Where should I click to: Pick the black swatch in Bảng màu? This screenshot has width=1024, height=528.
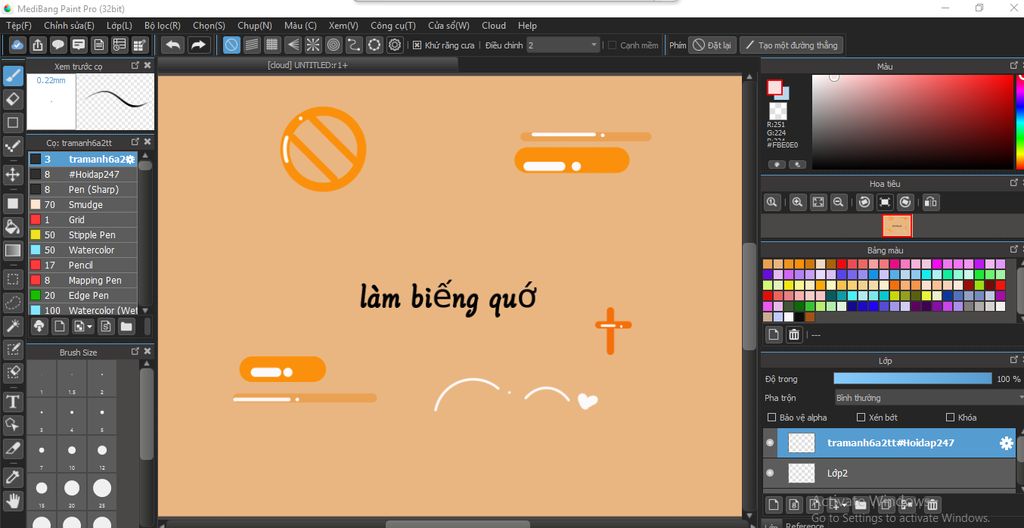point(799,317)
